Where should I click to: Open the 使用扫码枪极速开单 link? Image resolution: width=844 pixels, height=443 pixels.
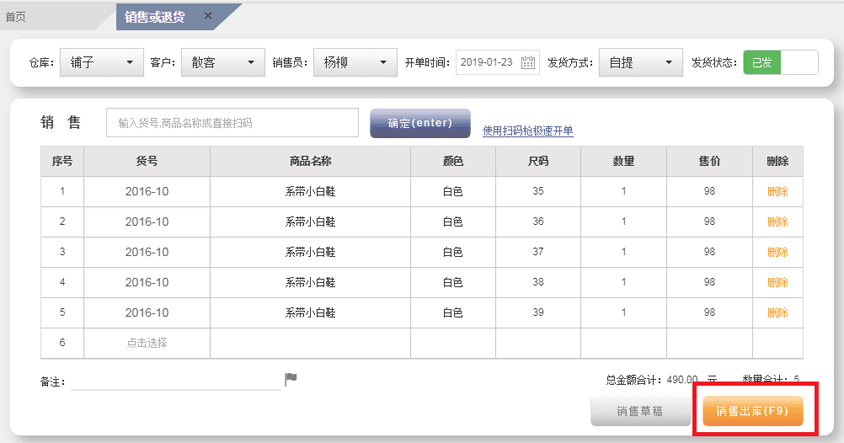pyautogui.click(x=527, y=131)
